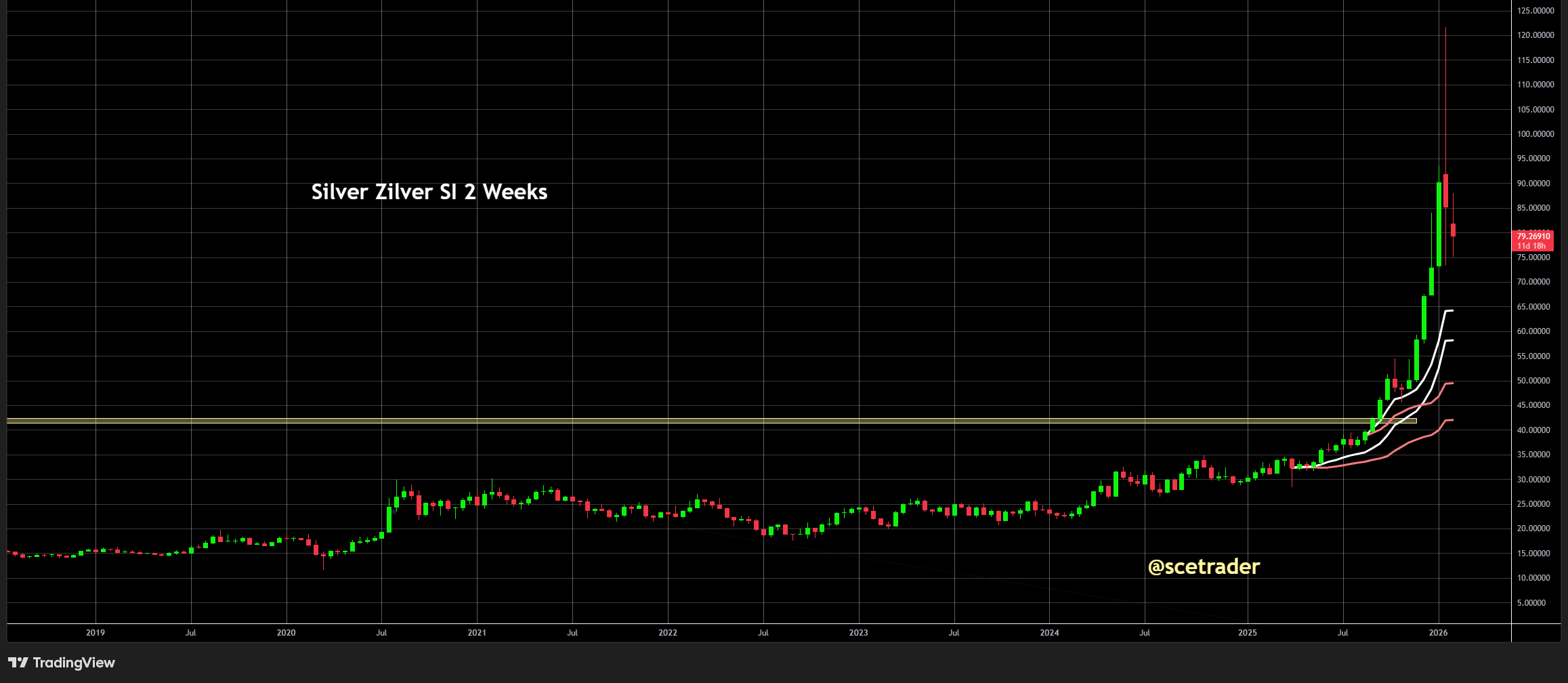Click the @scetrader watermark text
Image resolution: width=1568 pixels, height=683 pixels.
(1204, 566)
